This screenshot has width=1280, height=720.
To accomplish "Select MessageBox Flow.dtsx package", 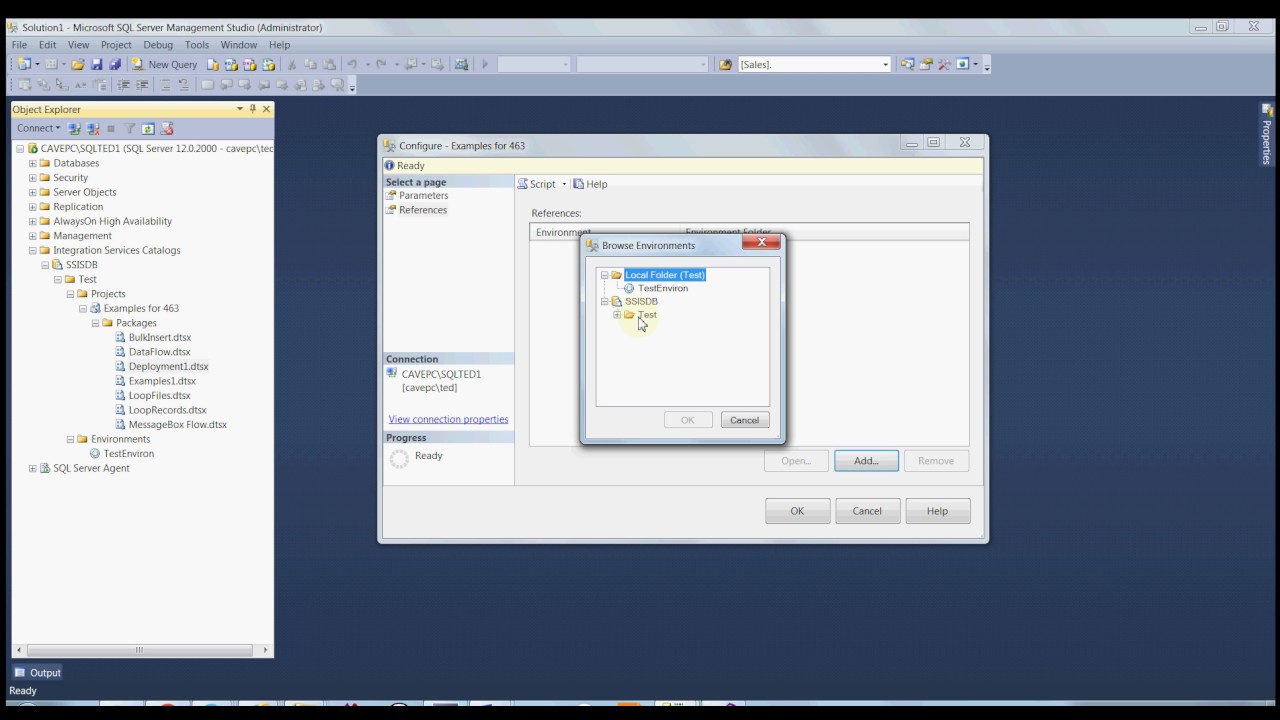I will 177,425.
